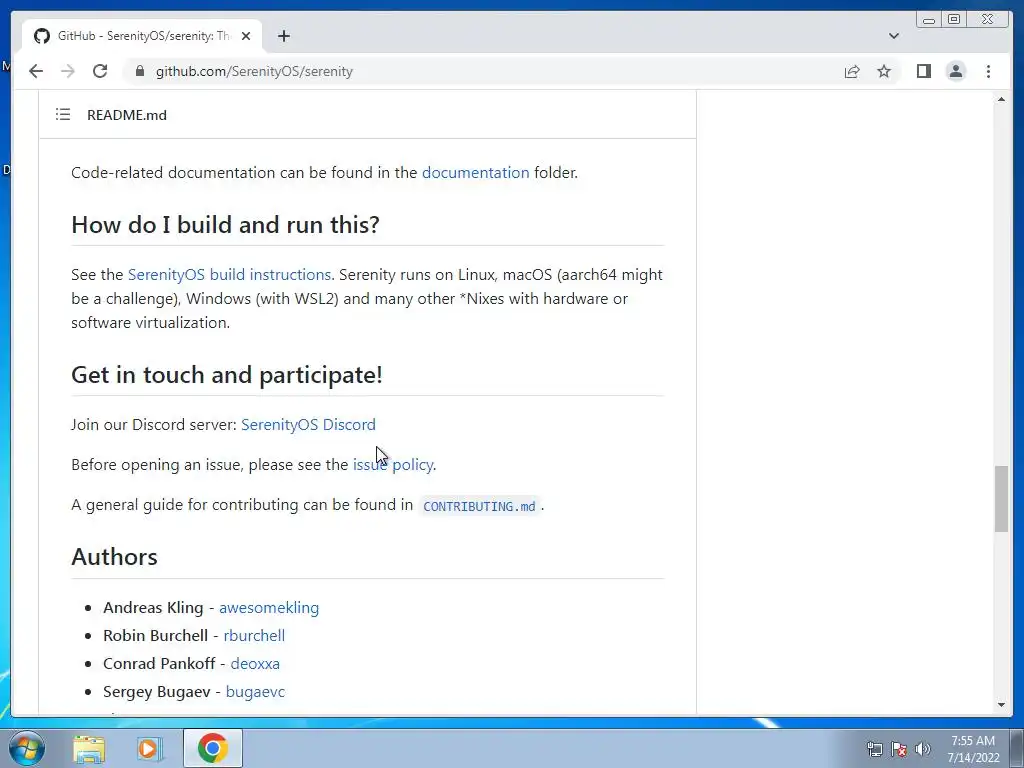Open the Chrome profile avatar
Viewport: 1024px width, 768px height.
(x=955, y=71)
